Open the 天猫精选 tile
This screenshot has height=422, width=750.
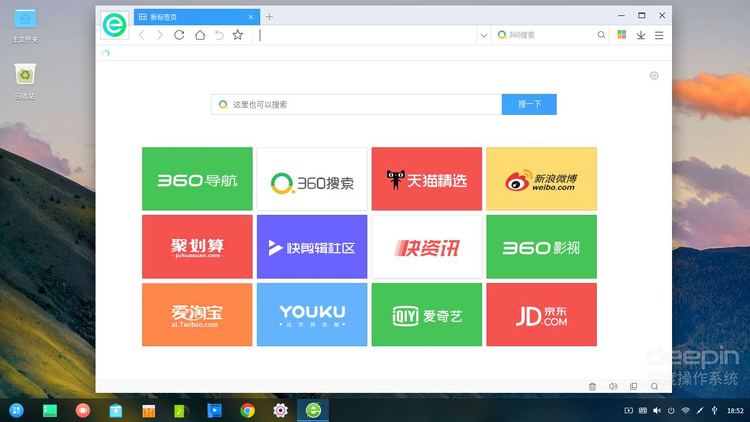pos(427,178)
